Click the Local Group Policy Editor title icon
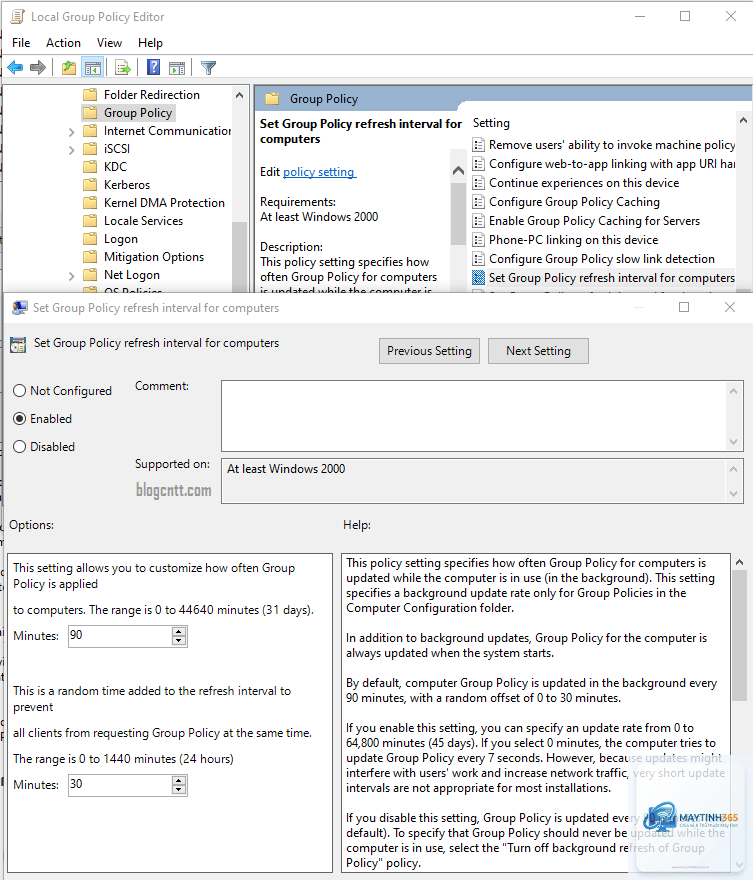Screen dimensions: 753x880 17,17
